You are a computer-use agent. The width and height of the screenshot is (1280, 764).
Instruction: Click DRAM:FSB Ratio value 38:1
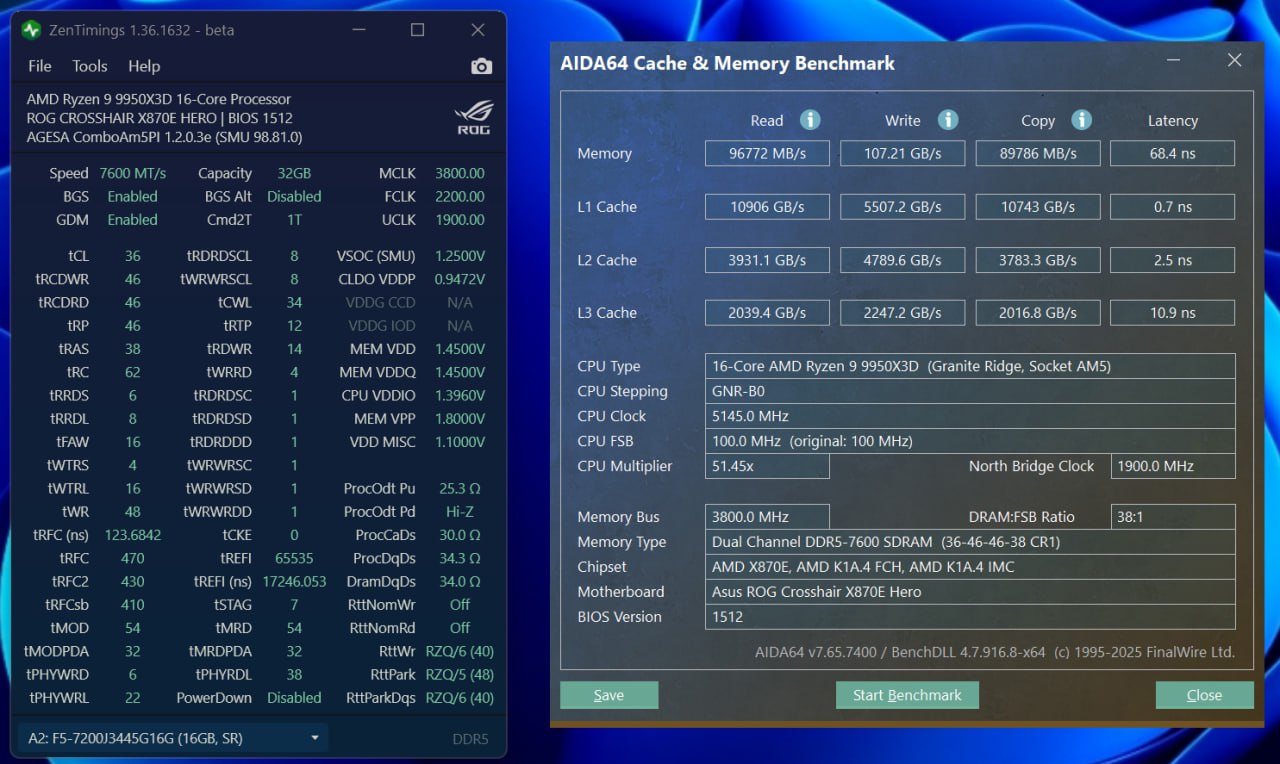(x=1172, y=517)
